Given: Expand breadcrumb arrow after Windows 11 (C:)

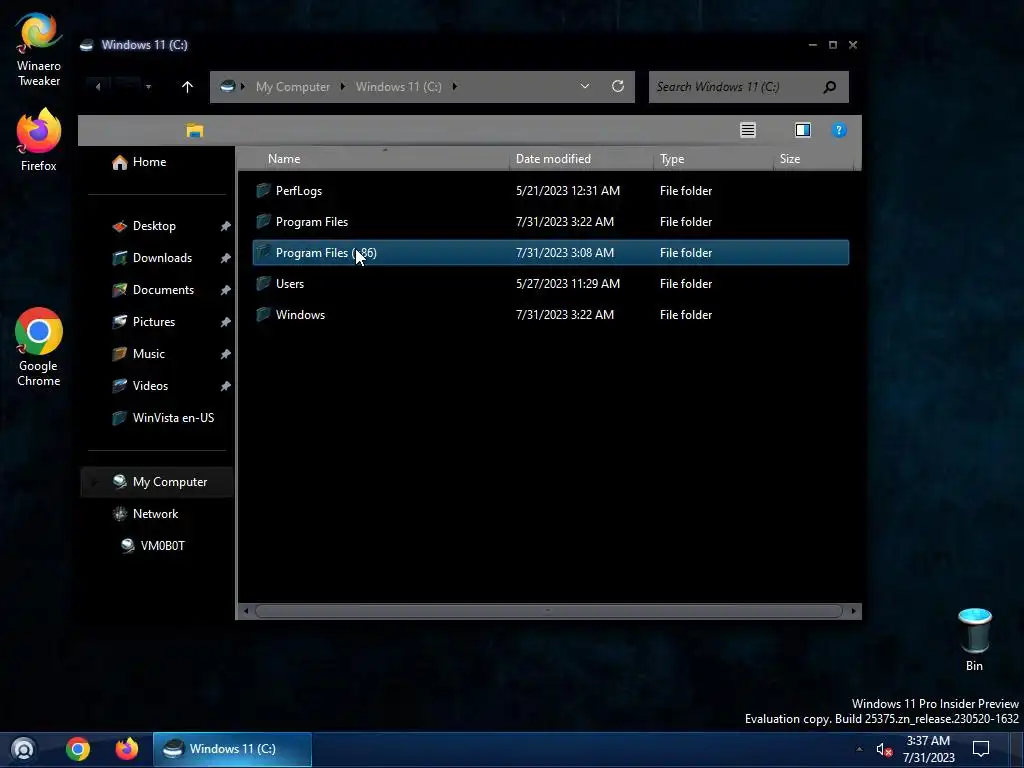Looking at the screenshot, I should 455,86.
